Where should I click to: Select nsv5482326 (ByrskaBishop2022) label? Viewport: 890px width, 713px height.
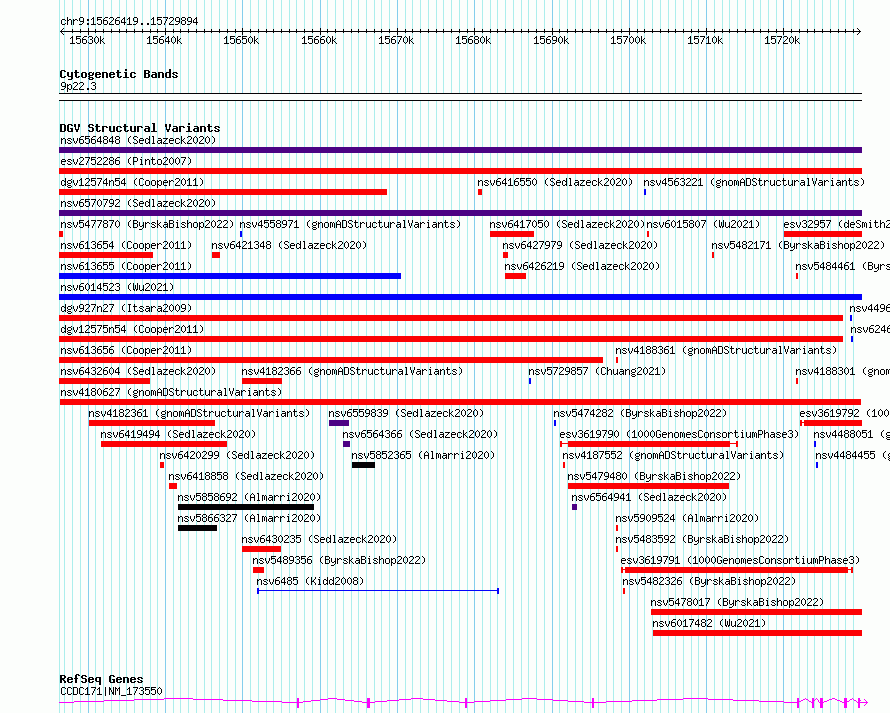point(709,581)
